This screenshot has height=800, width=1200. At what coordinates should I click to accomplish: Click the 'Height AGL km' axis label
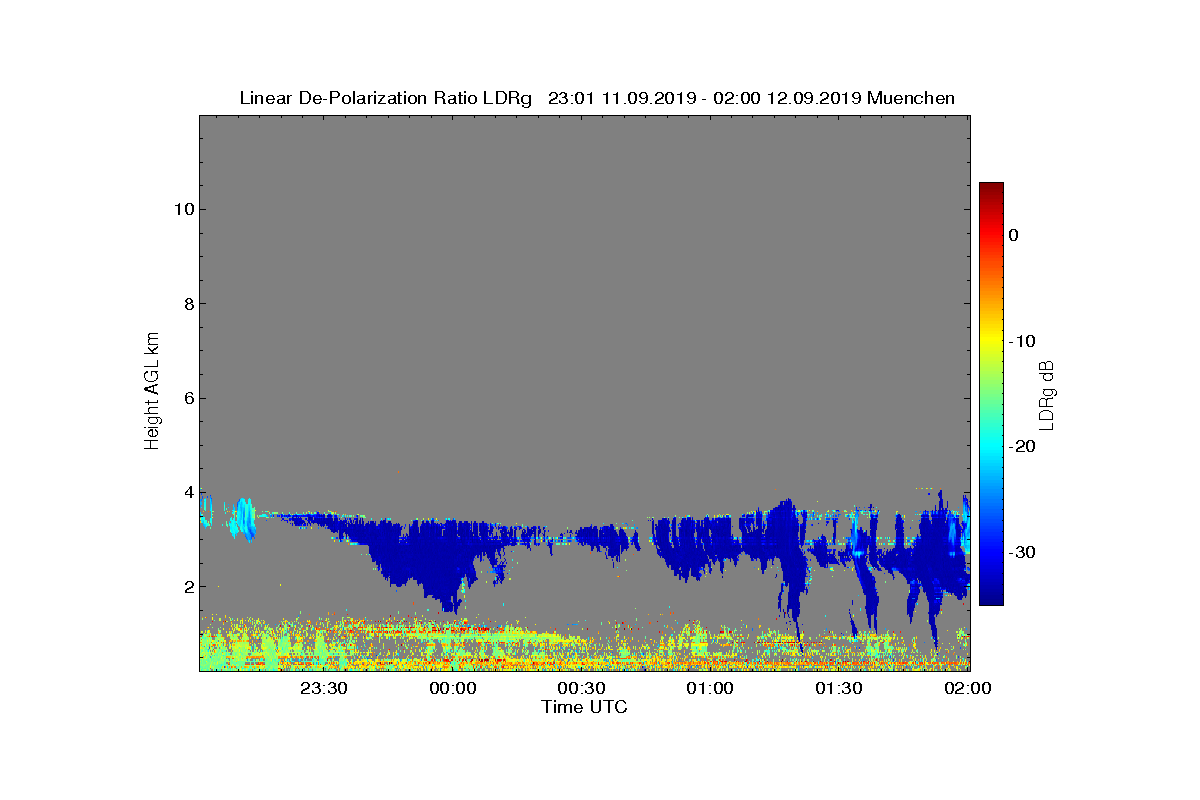tap(152, 391)
